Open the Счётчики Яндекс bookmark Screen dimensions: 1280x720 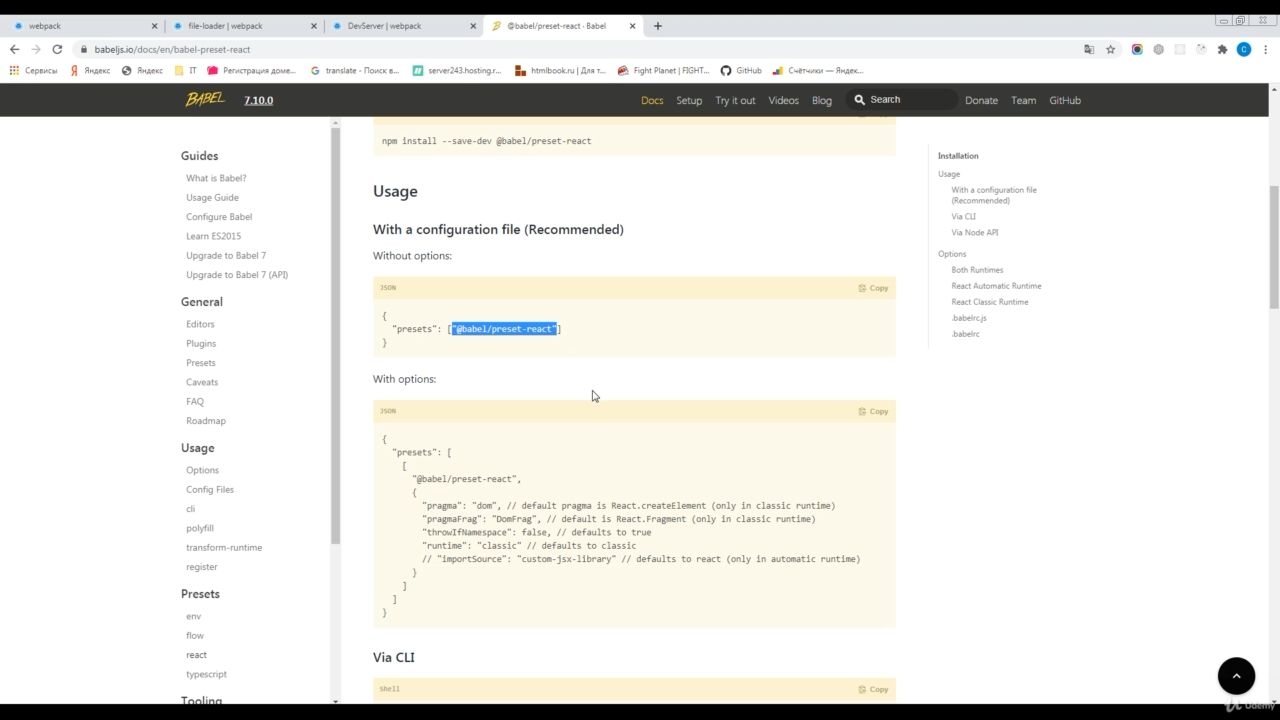point(818,70)
